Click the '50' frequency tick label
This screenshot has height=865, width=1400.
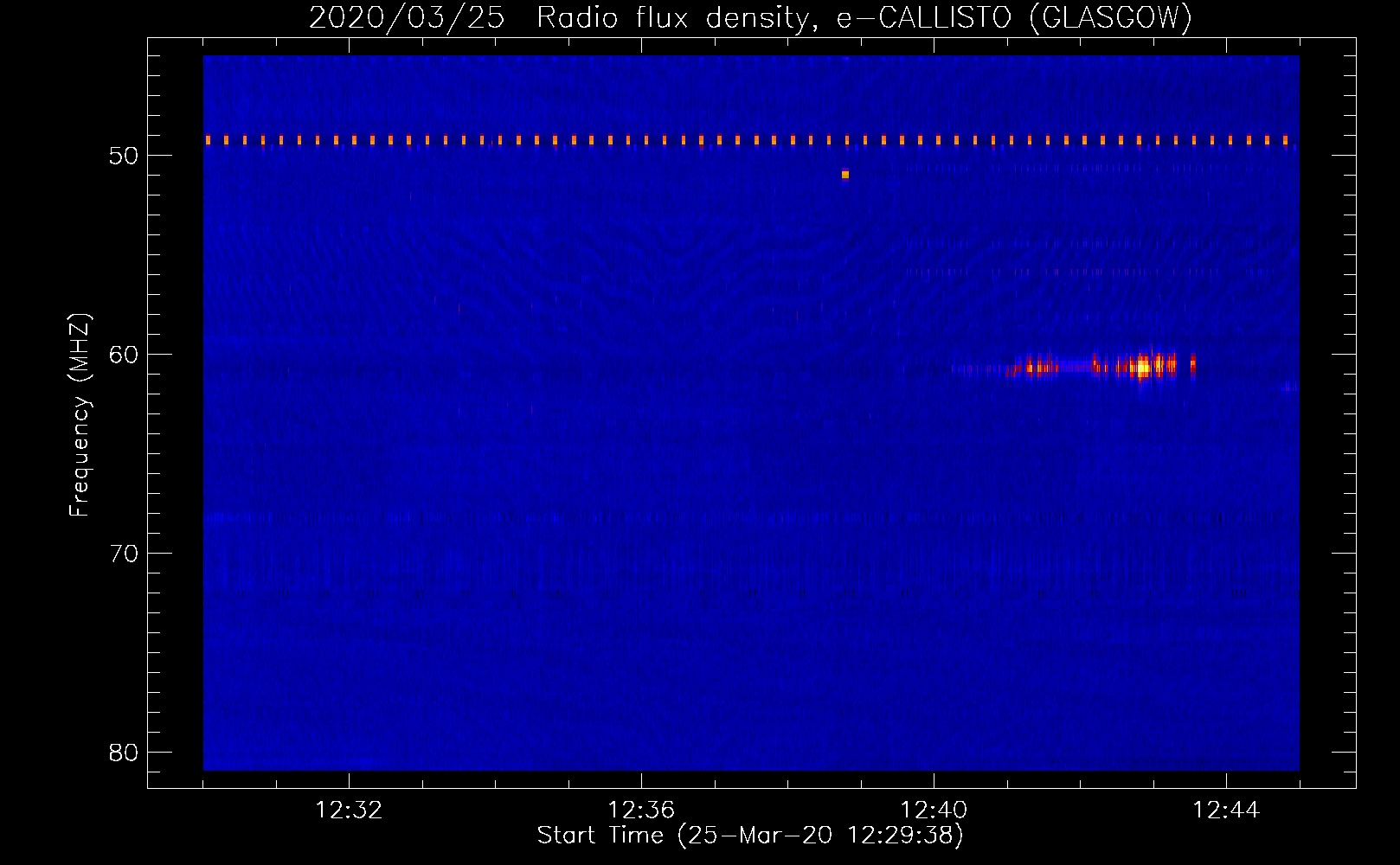tap(124, 156)
